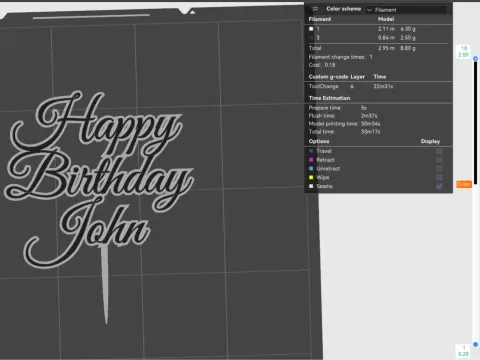Toggle the Unretract display checkbox

coord(439,169)
